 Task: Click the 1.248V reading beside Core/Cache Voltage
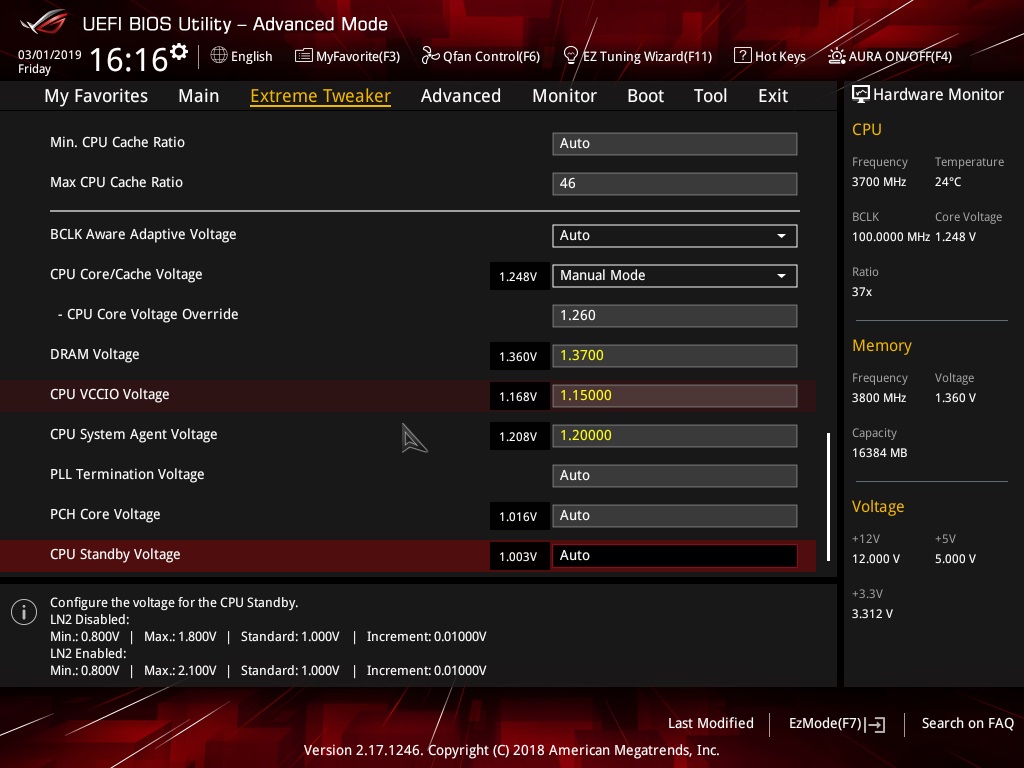[x=519, y=277]
